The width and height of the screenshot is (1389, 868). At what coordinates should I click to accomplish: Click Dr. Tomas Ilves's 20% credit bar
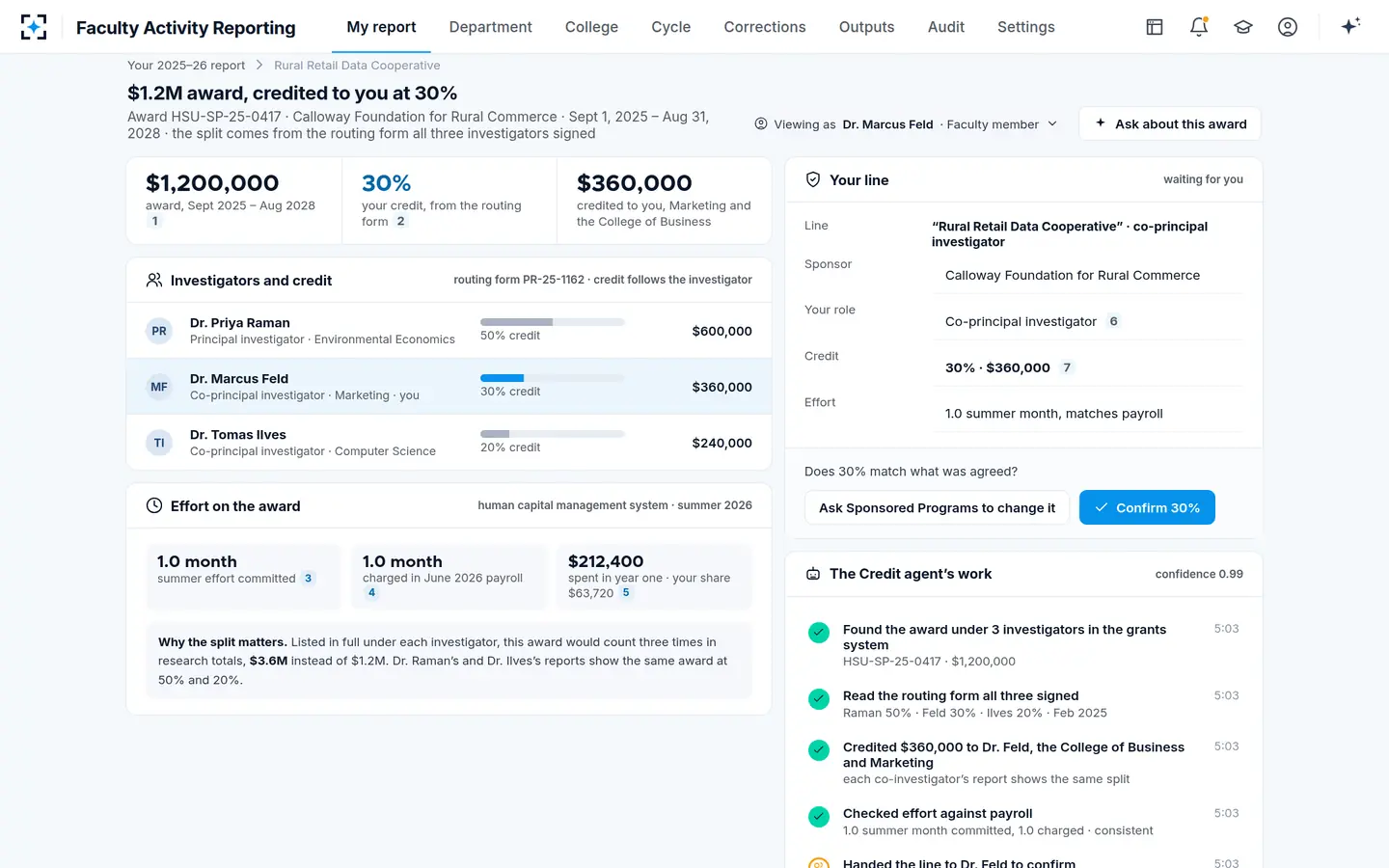click(553, 434)
